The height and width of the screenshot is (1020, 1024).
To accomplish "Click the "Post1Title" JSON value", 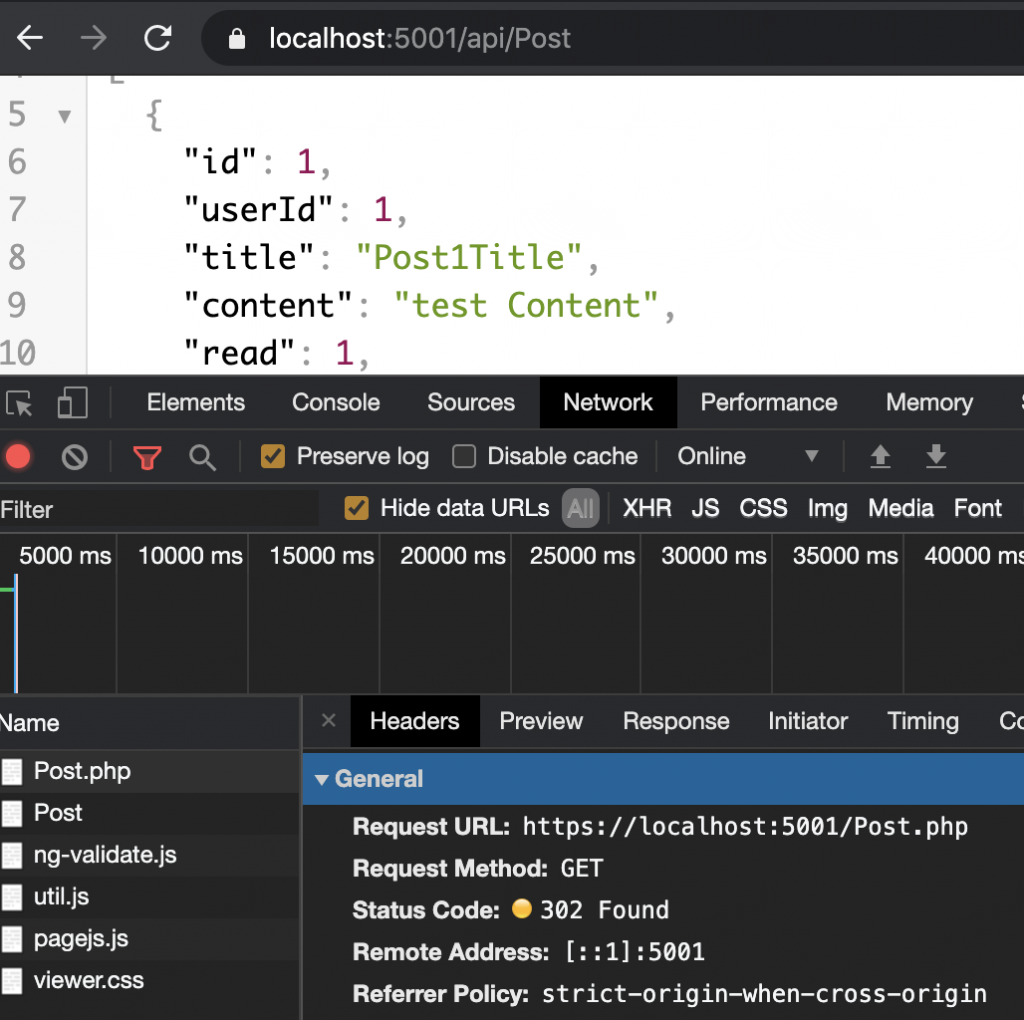I will 469,257.
